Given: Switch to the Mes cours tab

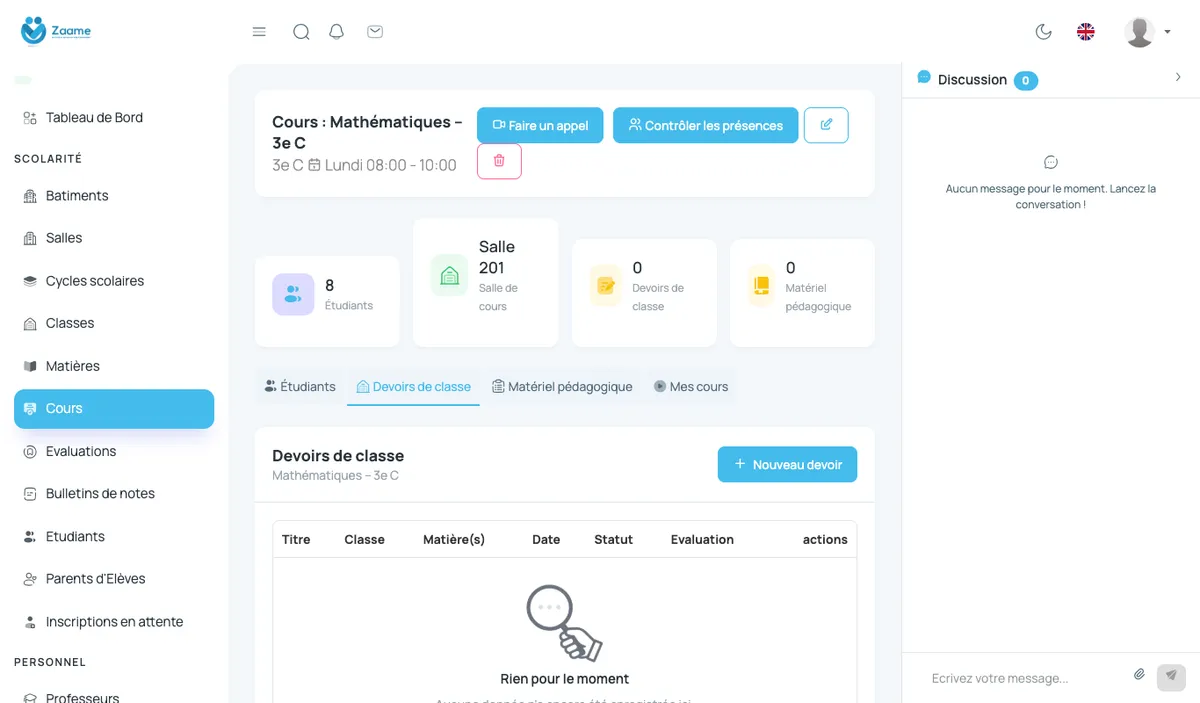Looking at the screenshot, I should (x=691, y=386).
